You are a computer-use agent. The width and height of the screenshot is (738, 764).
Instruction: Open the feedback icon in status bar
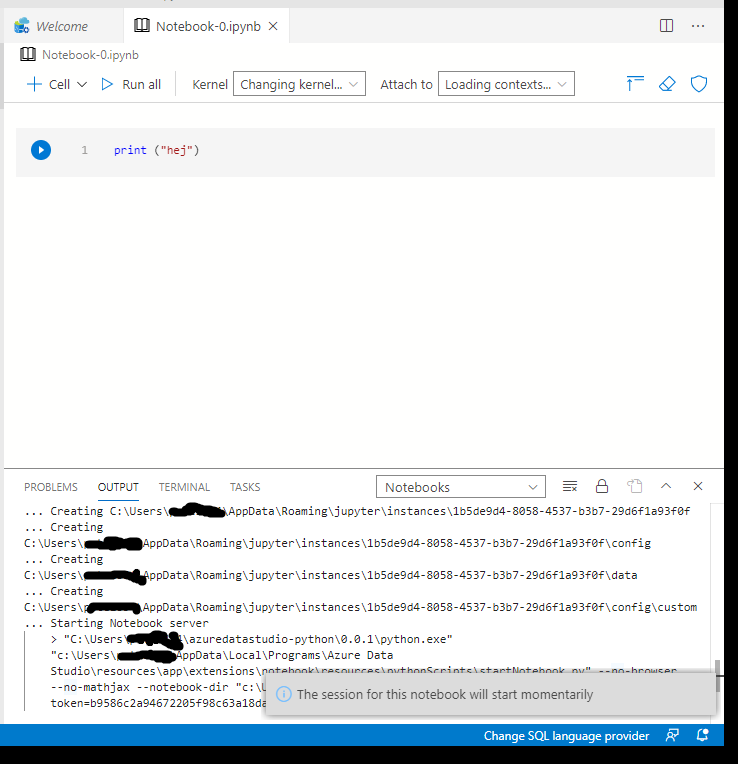[x=672, y=735]
